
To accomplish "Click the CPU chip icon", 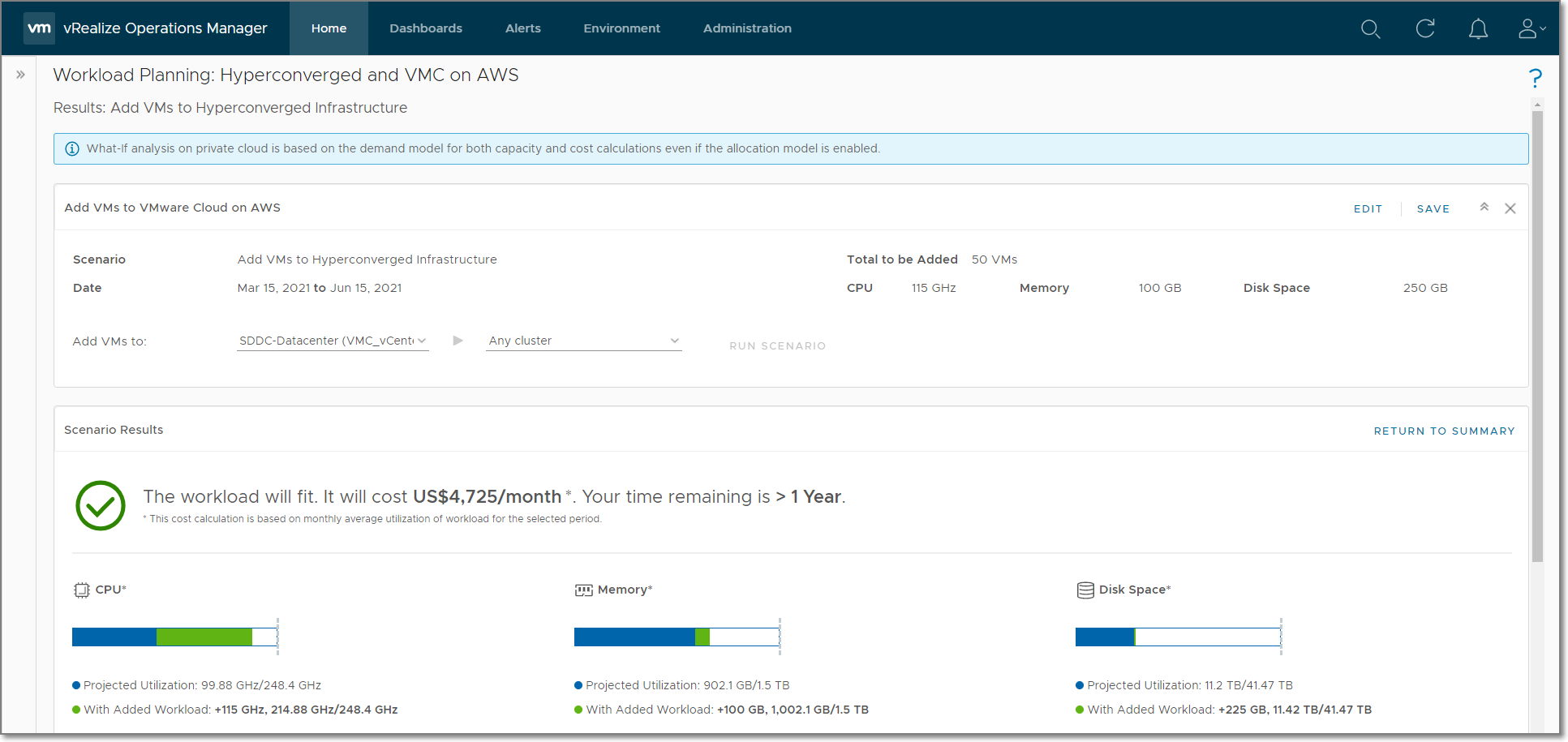I will point(81,590).
